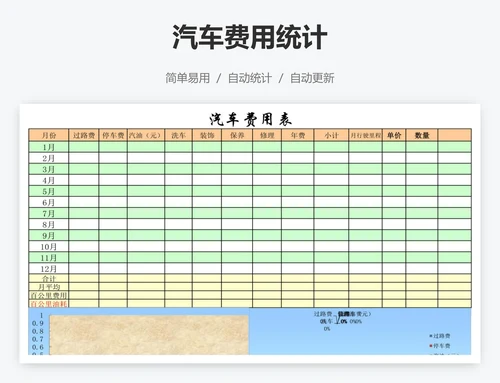Select the 8月 row label

(x=49, y=224)
